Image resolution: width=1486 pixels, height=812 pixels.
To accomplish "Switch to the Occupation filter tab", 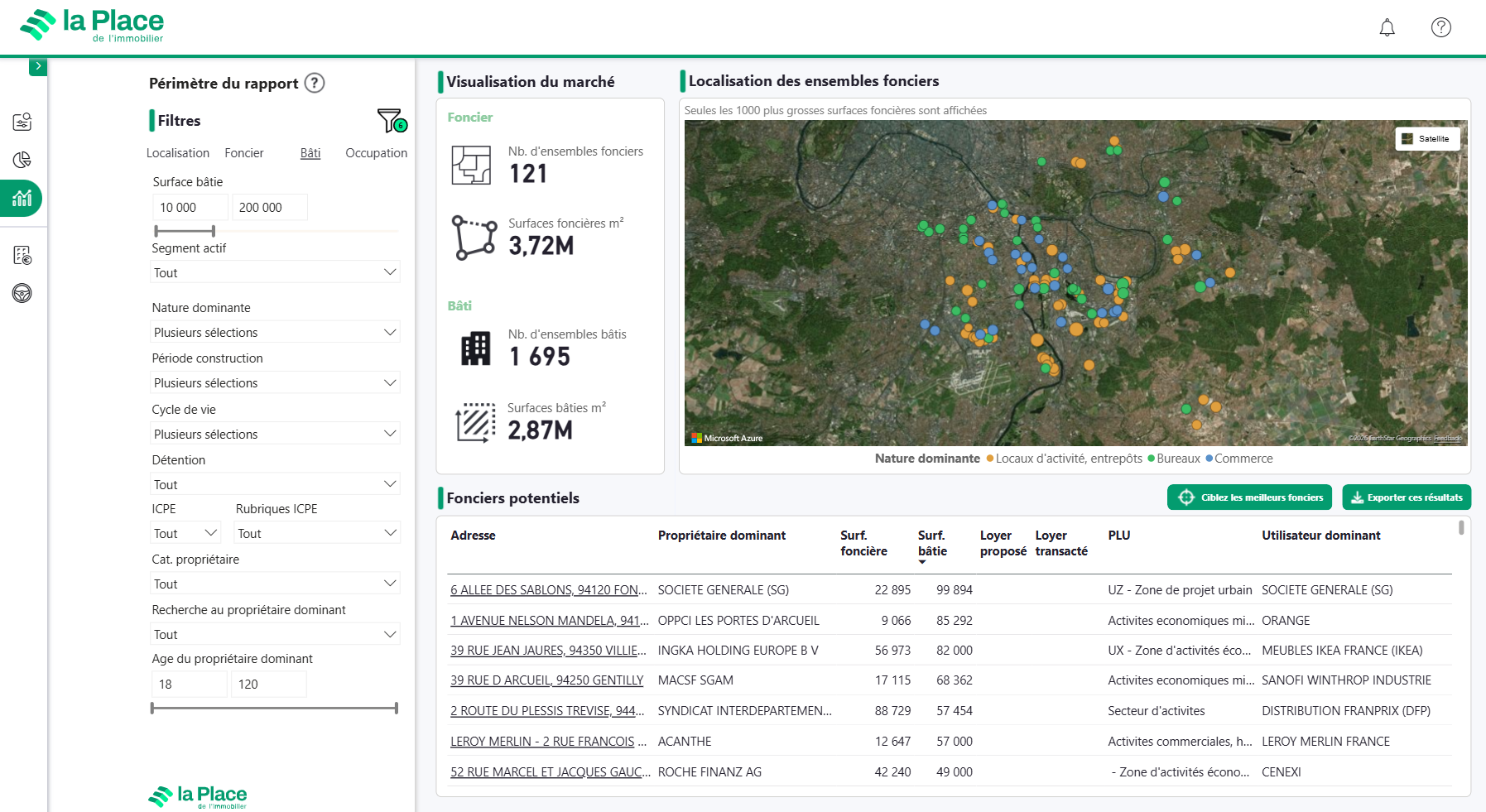I will coord(376,153).
